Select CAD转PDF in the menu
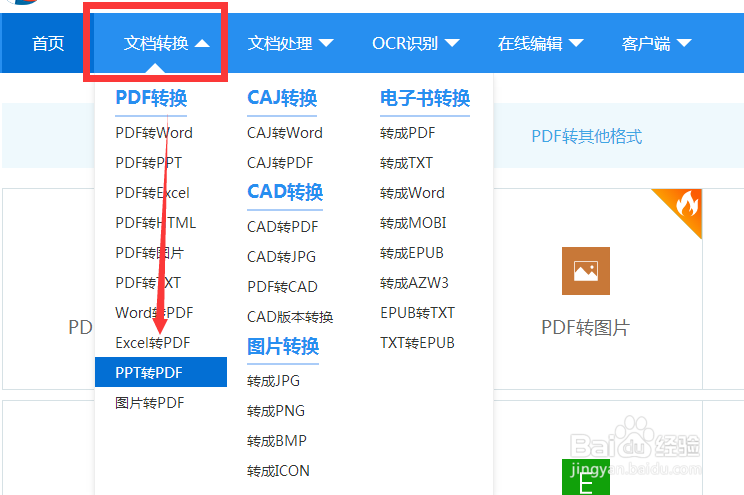744x495 pixels. pos(283,227)
